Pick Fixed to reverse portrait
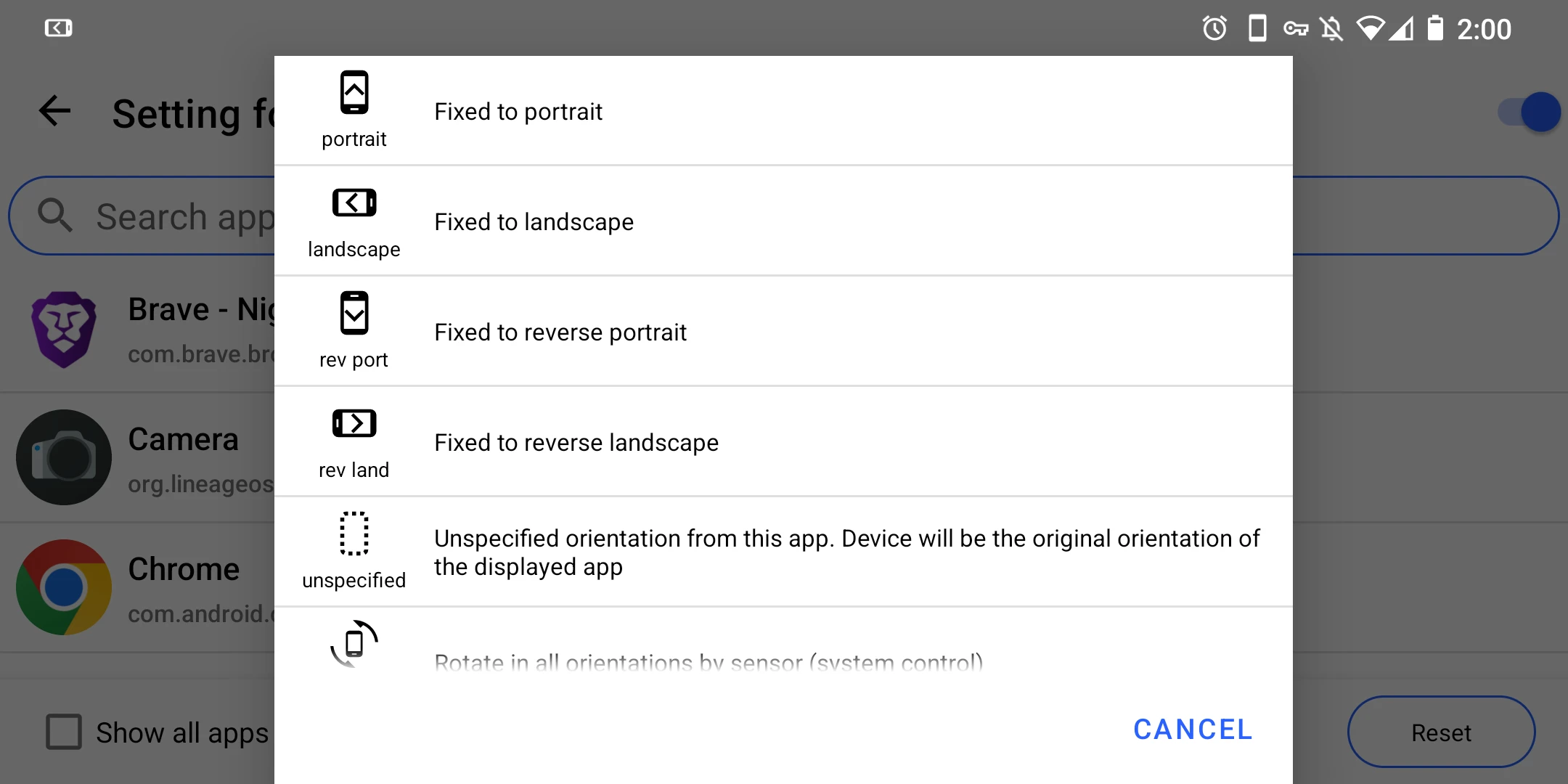The height and width of the screenshot is (784, 1568). (x=560, y=332)
